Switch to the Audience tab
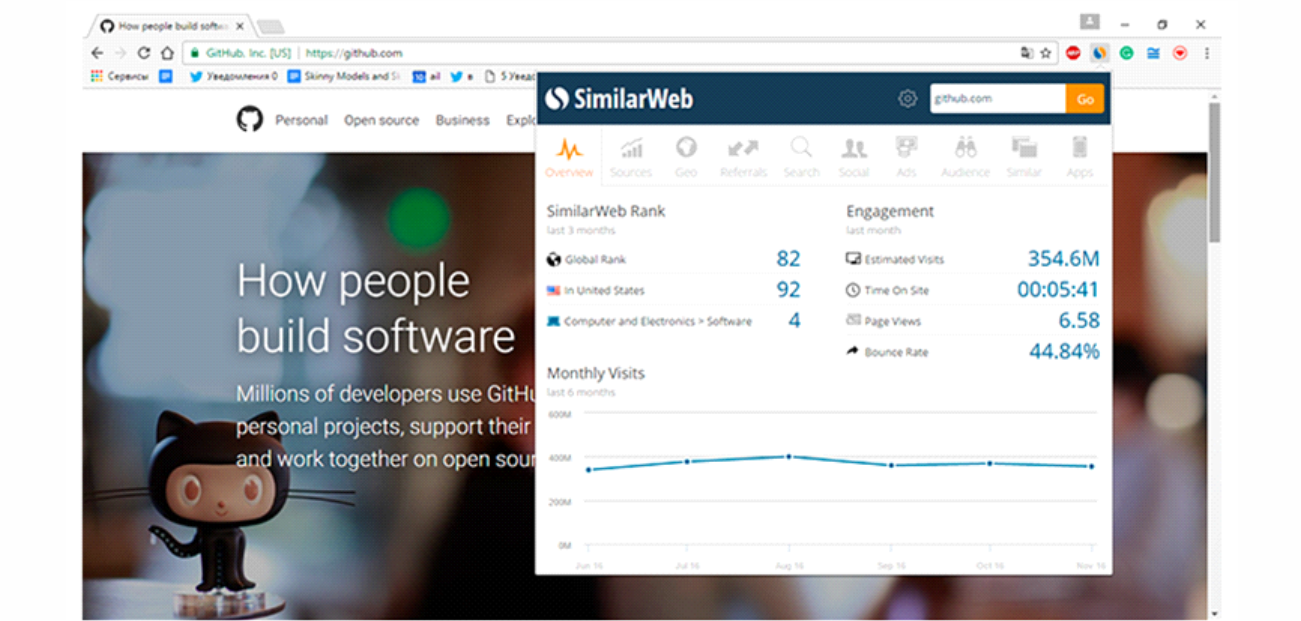Viewport: 1301px width, 621px height. [x=965, y=158]
